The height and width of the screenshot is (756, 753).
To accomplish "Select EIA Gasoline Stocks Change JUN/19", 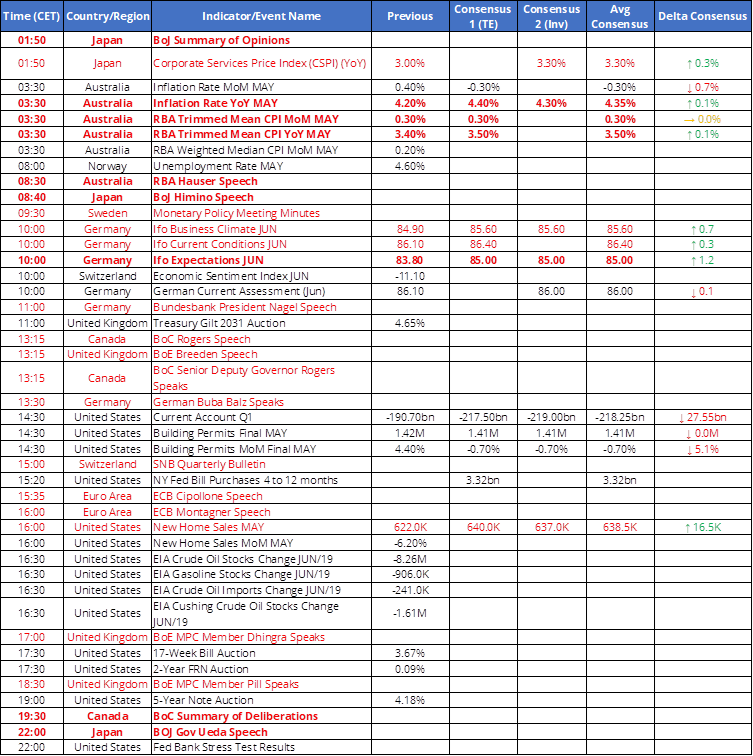I will [261, 574].
